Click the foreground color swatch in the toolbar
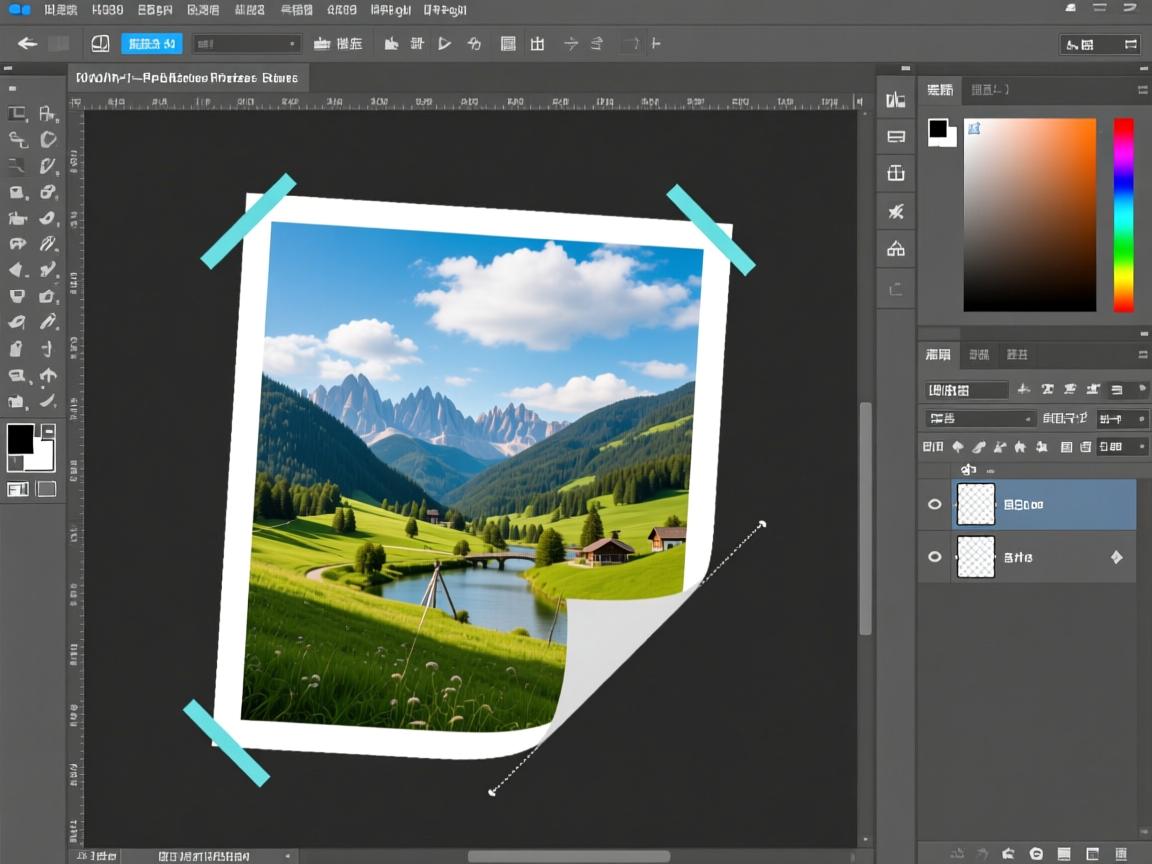 [x=20, y=440]
